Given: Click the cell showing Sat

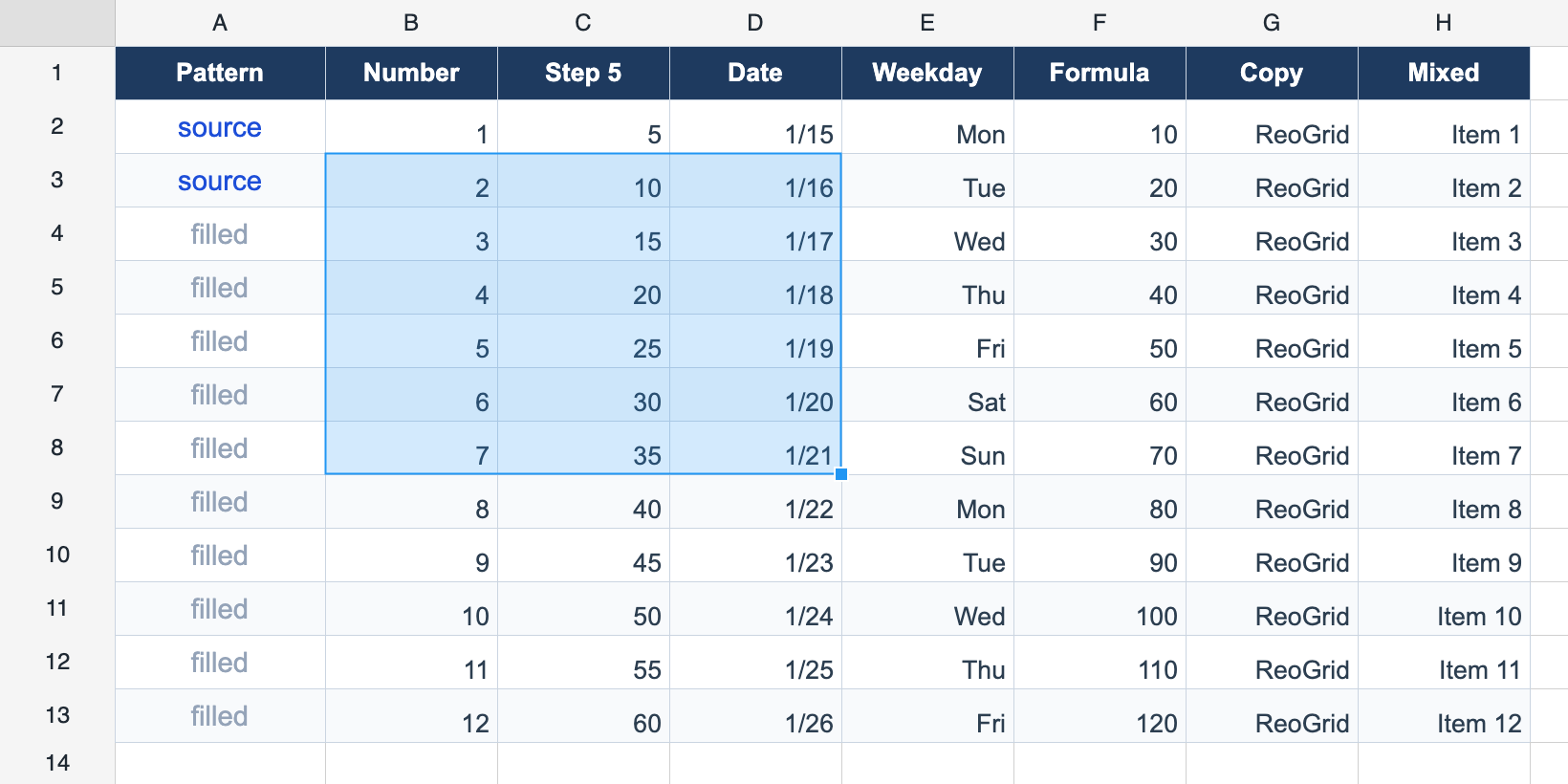Looking at the screenshot, I should (927, 395).
